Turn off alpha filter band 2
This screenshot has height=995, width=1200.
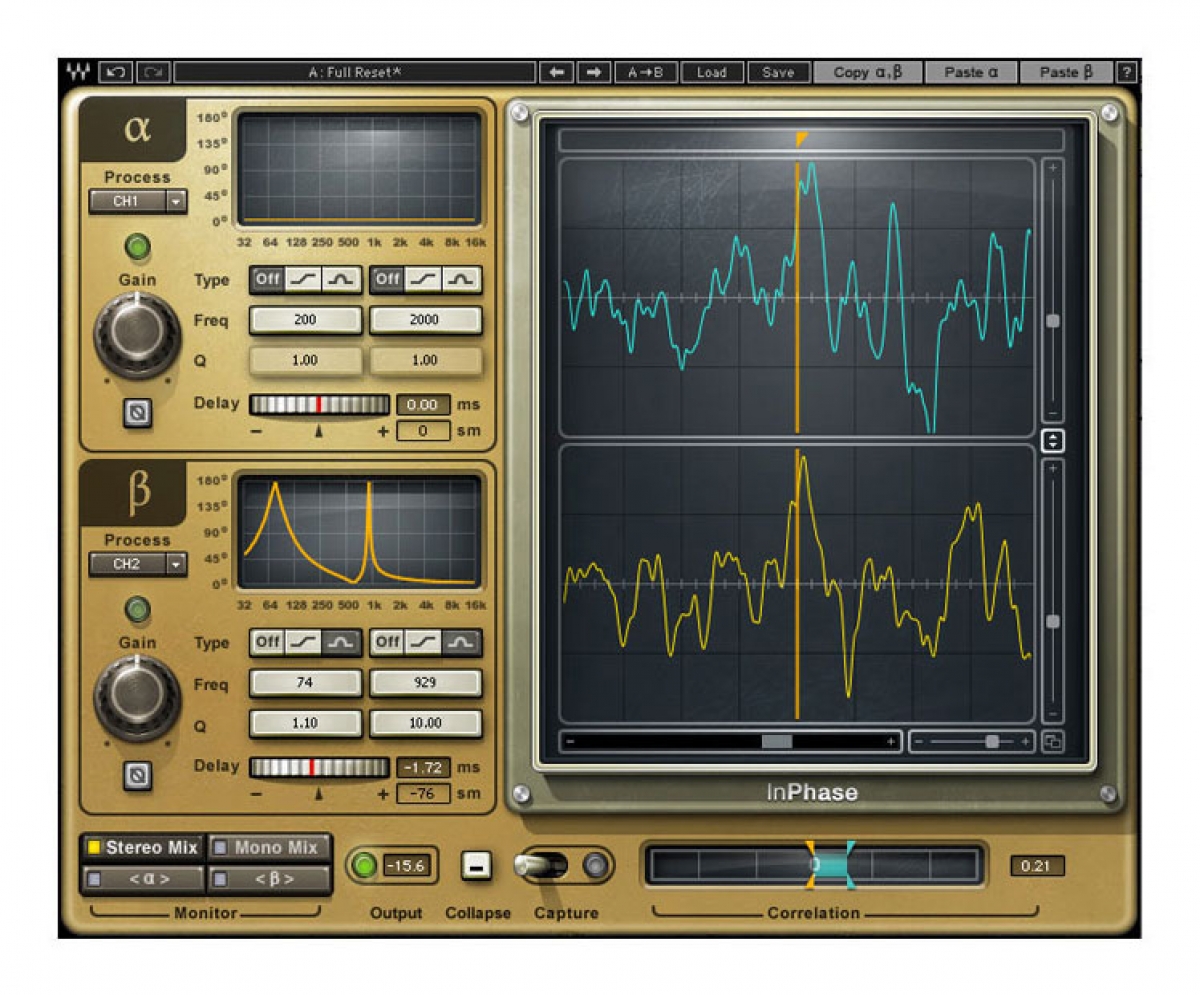387,280
